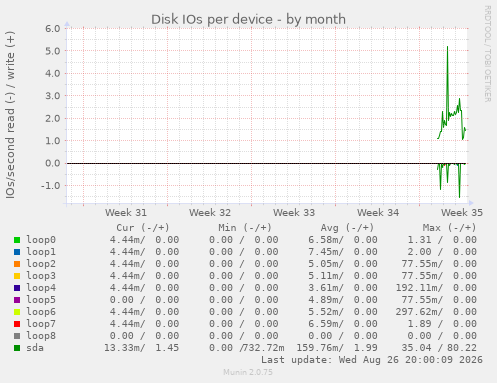Click the loop0 green legend swatch
497x383 pixels.
coord(17,240)
